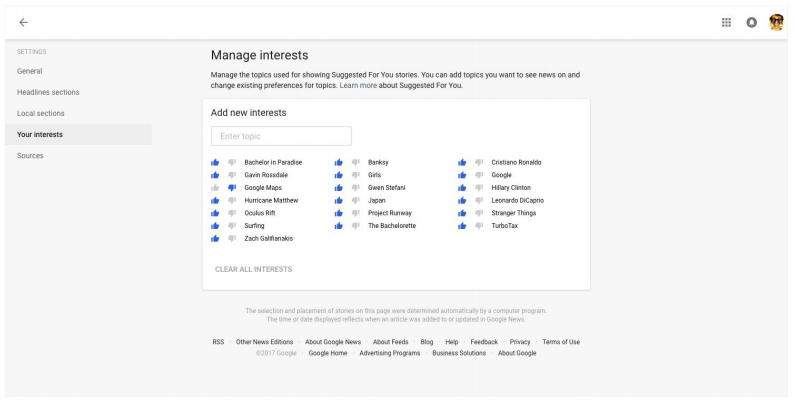Click the Enter topic input field
Screen dimensions: 795x403
[x=281, y=136]
